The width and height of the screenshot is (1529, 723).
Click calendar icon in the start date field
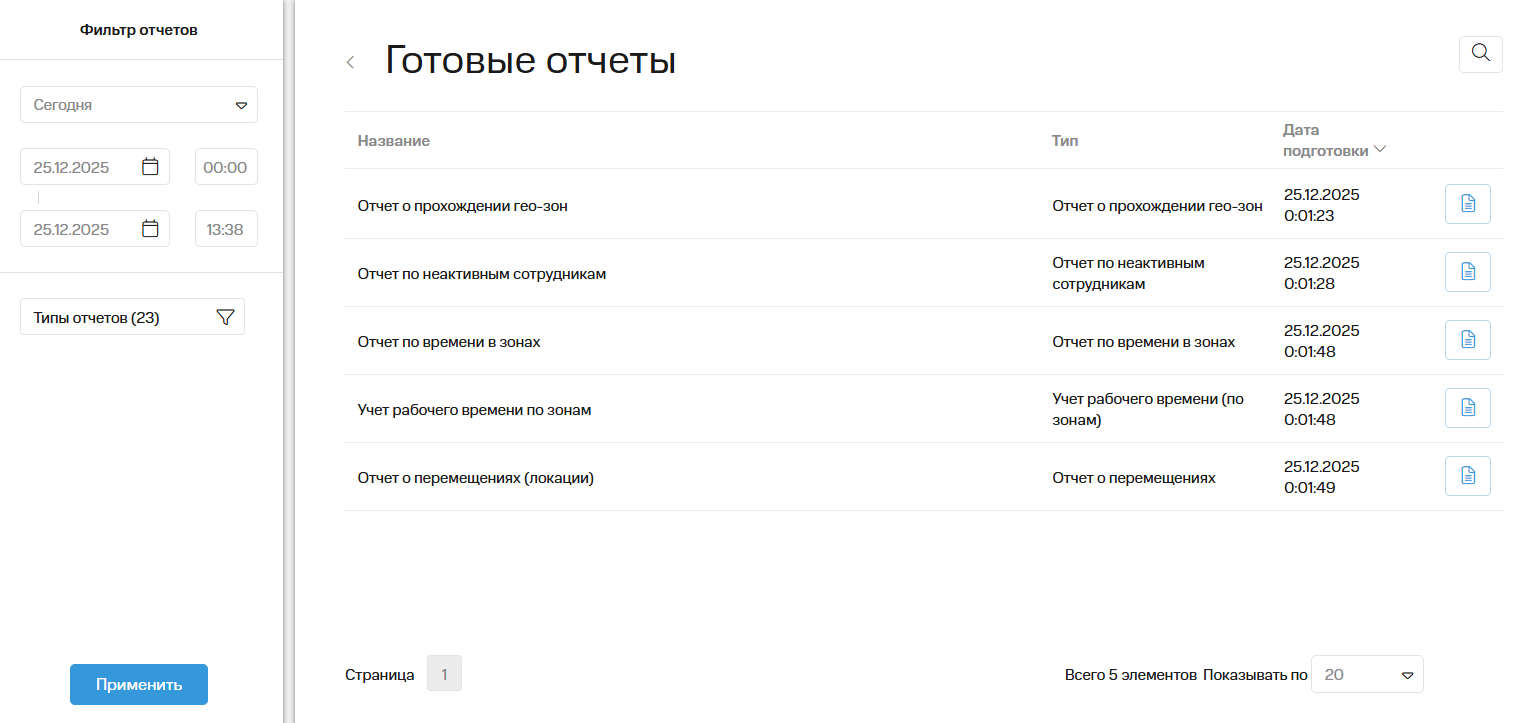click(x=150, y=167)
